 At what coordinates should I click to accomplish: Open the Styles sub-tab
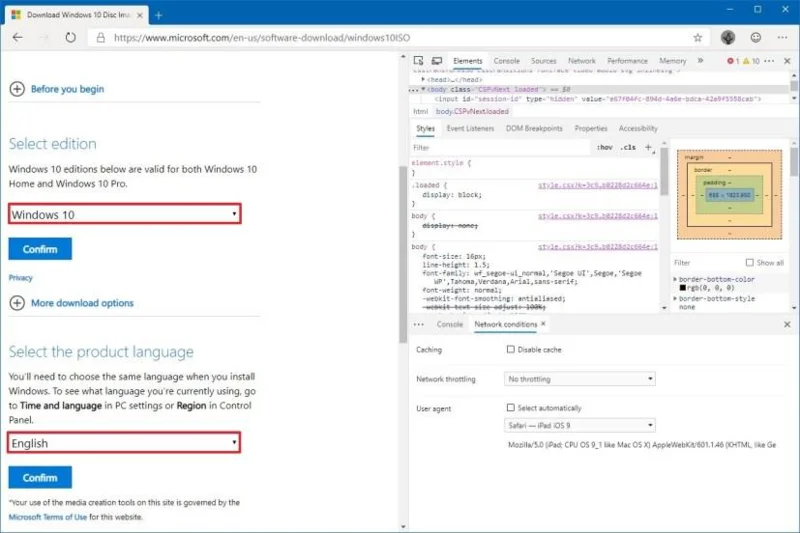coord(425,129)
